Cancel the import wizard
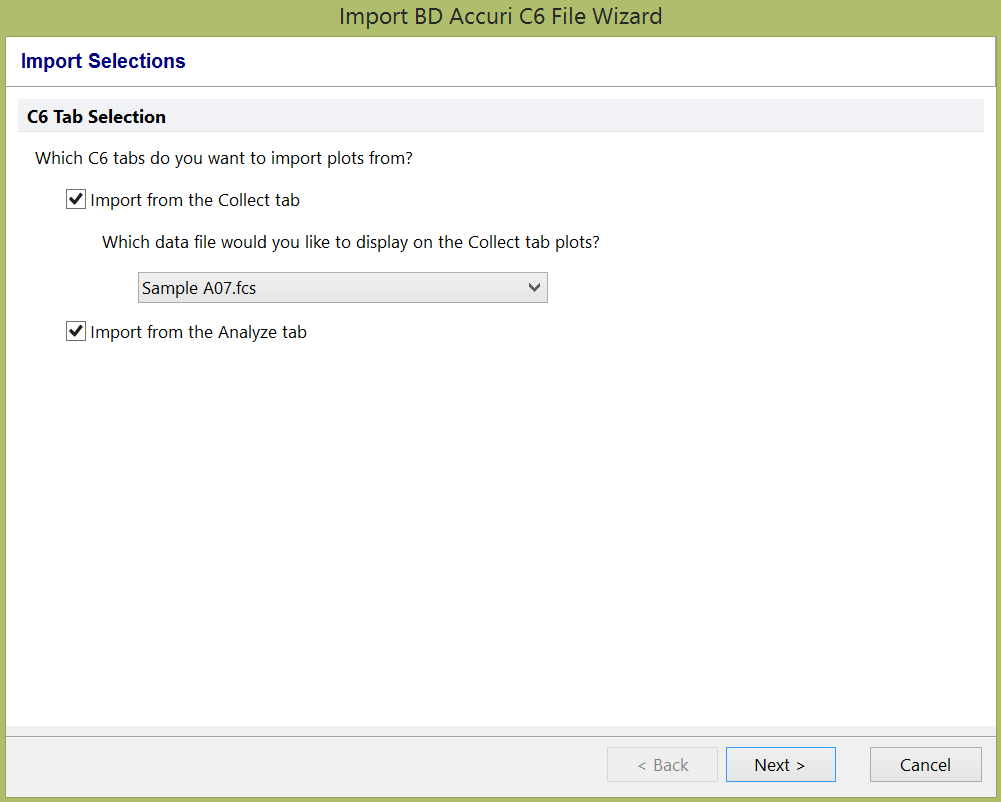The image size is (1001, 802). (925, 765)
